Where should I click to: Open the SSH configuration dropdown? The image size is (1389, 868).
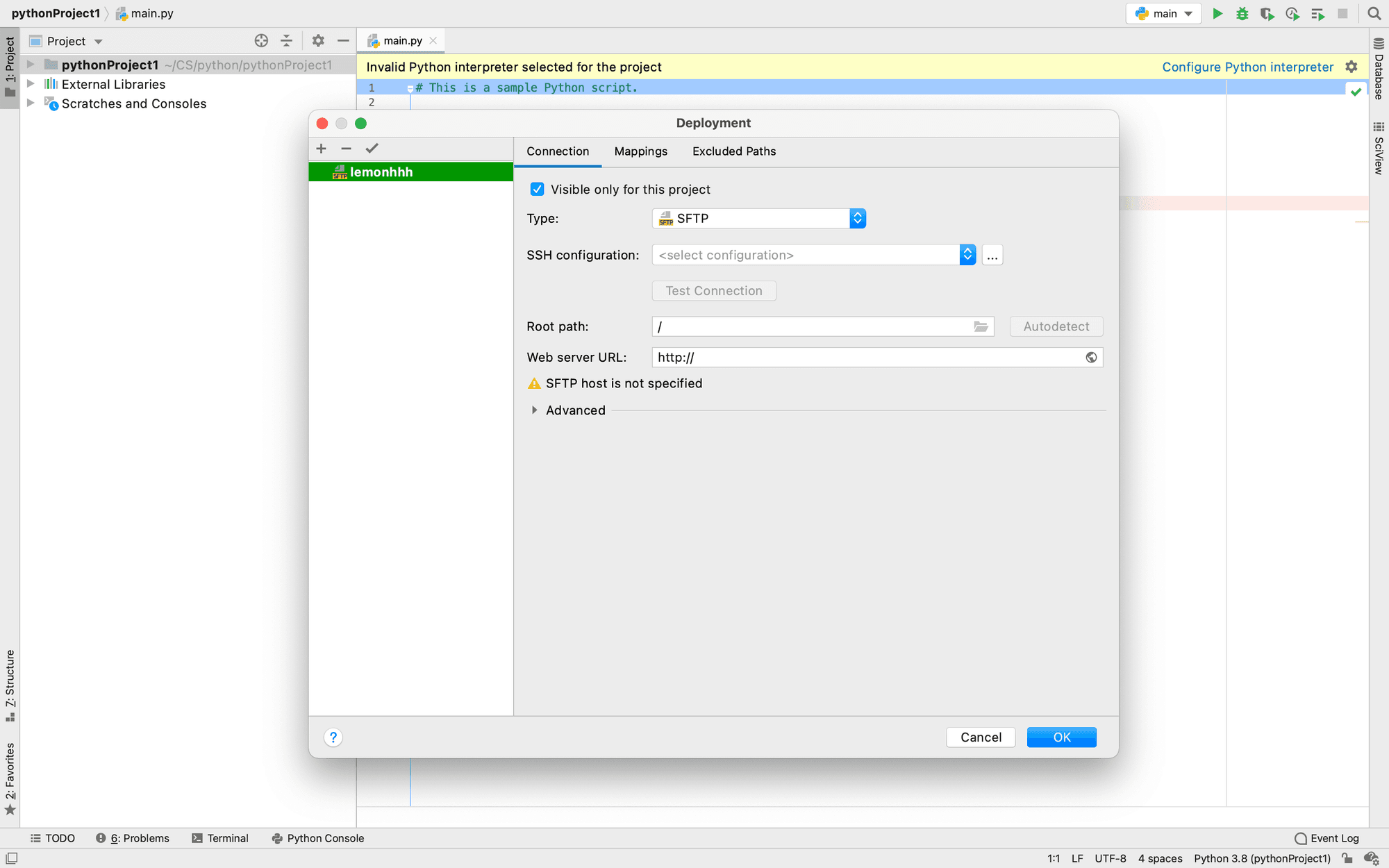coord(966,254)
